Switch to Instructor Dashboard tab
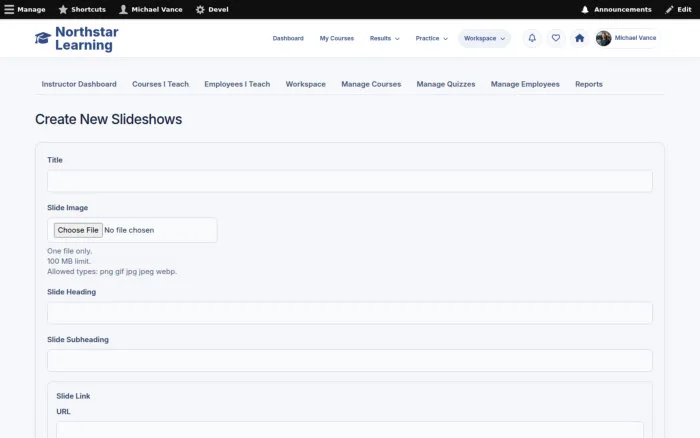Image resolution: width=700 pixels, height=438 pixels. (79, 84)
